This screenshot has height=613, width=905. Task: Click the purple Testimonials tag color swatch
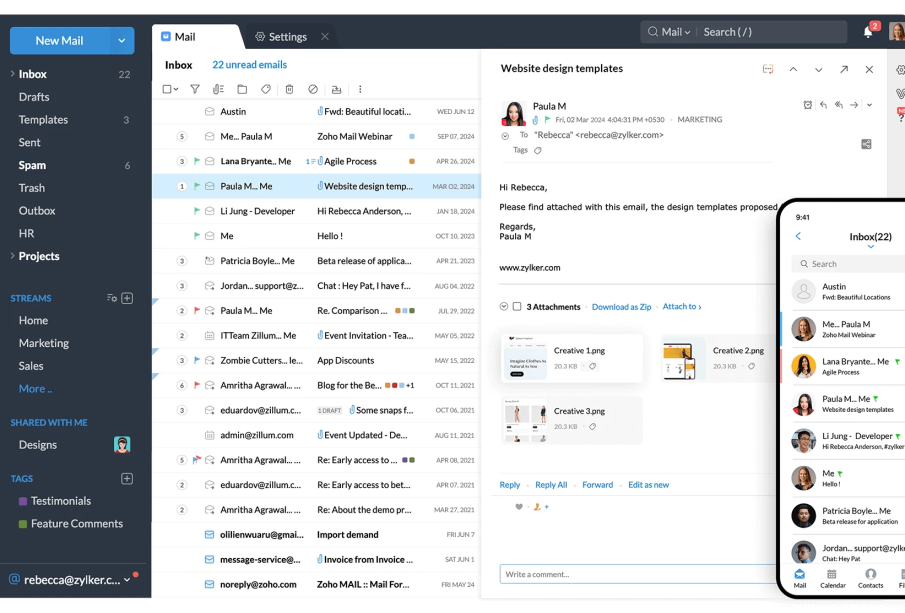pyautogui.click(x=23, y=501)
